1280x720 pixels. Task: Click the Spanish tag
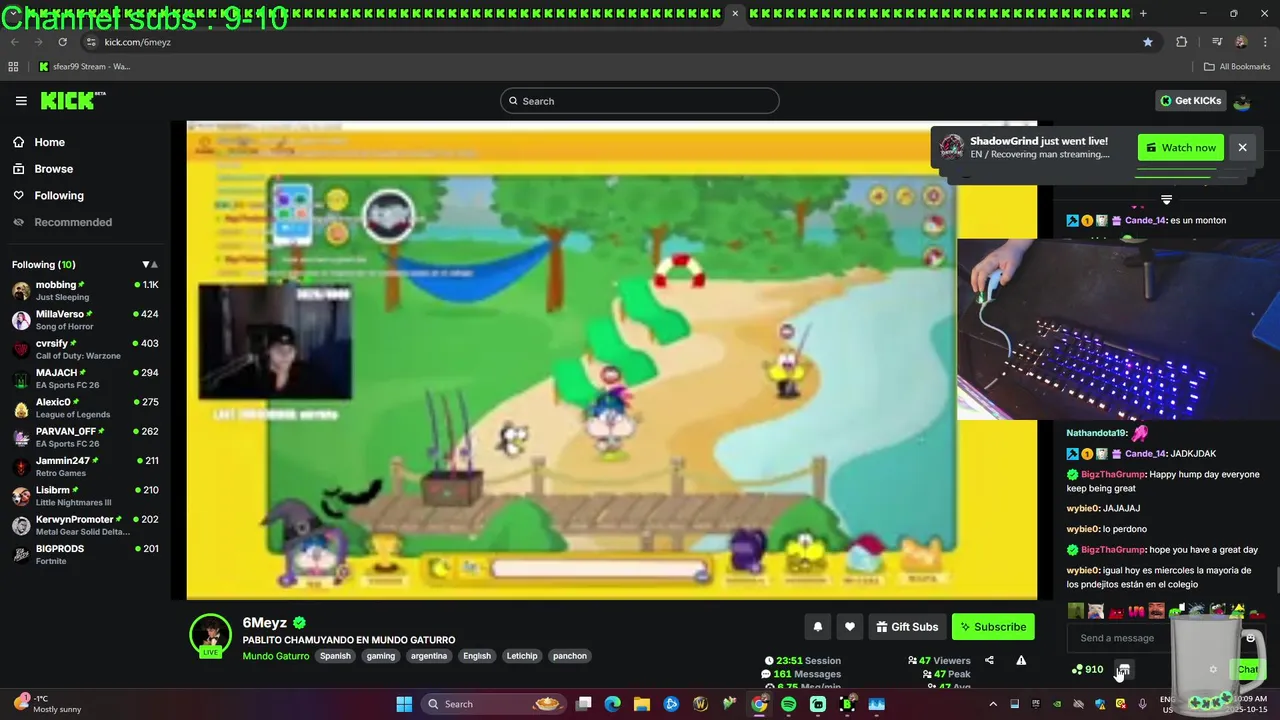pyautogui.click(x=335, y=656)
